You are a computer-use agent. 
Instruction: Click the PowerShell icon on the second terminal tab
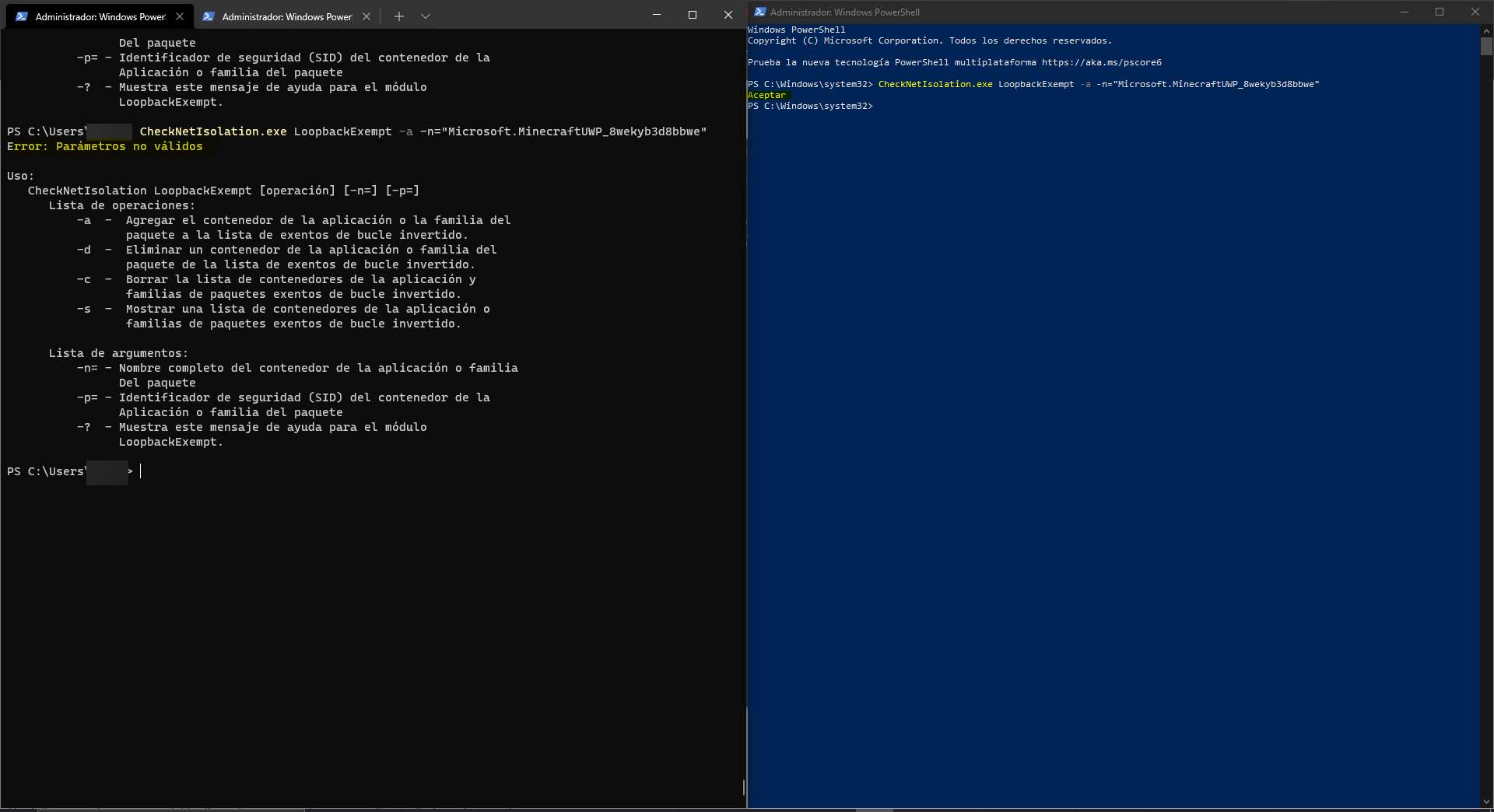[209, 16]
